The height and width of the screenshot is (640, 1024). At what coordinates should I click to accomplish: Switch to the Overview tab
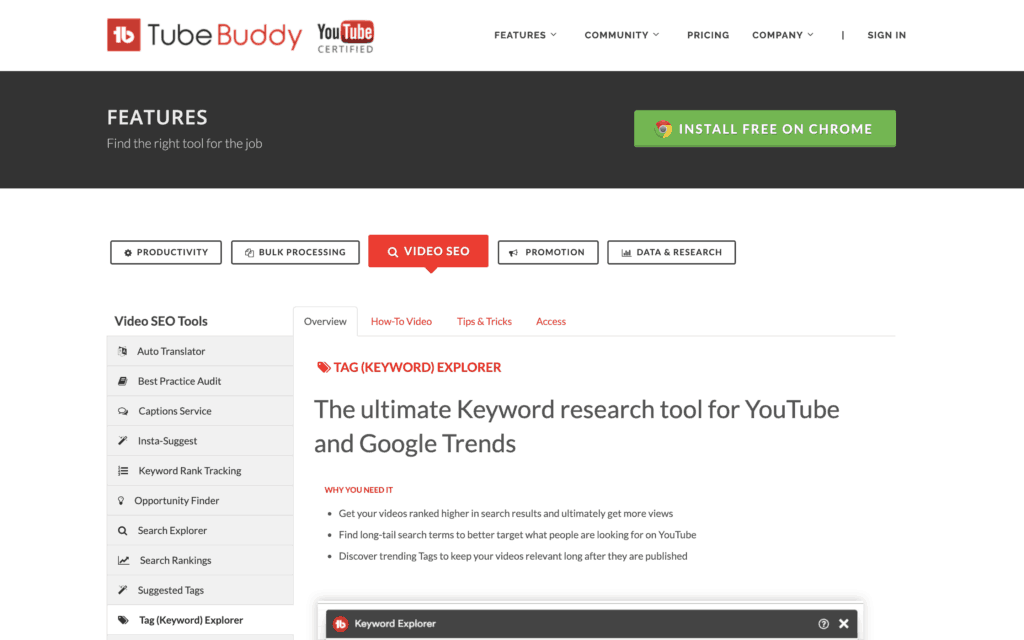tap(325, 321)
